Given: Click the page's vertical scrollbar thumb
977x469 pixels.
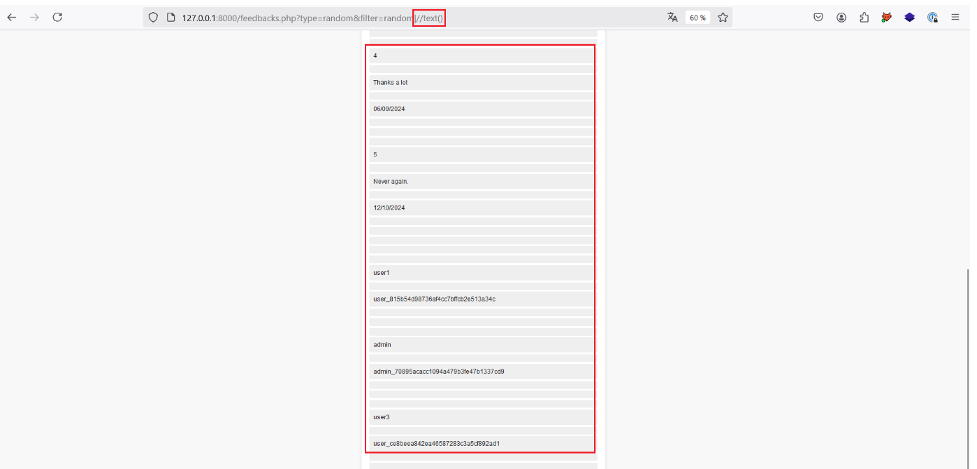Looking at the screenshot, I should [966, 360].
